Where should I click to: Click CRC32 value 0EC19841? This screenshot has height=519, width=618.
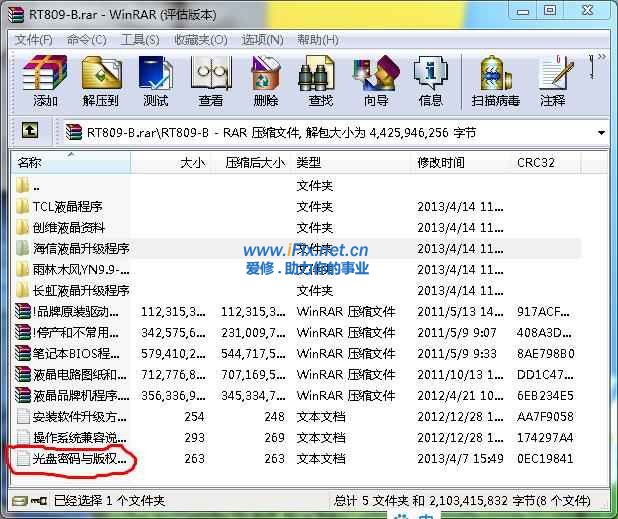pyautogui.click(x=545, y=458)
